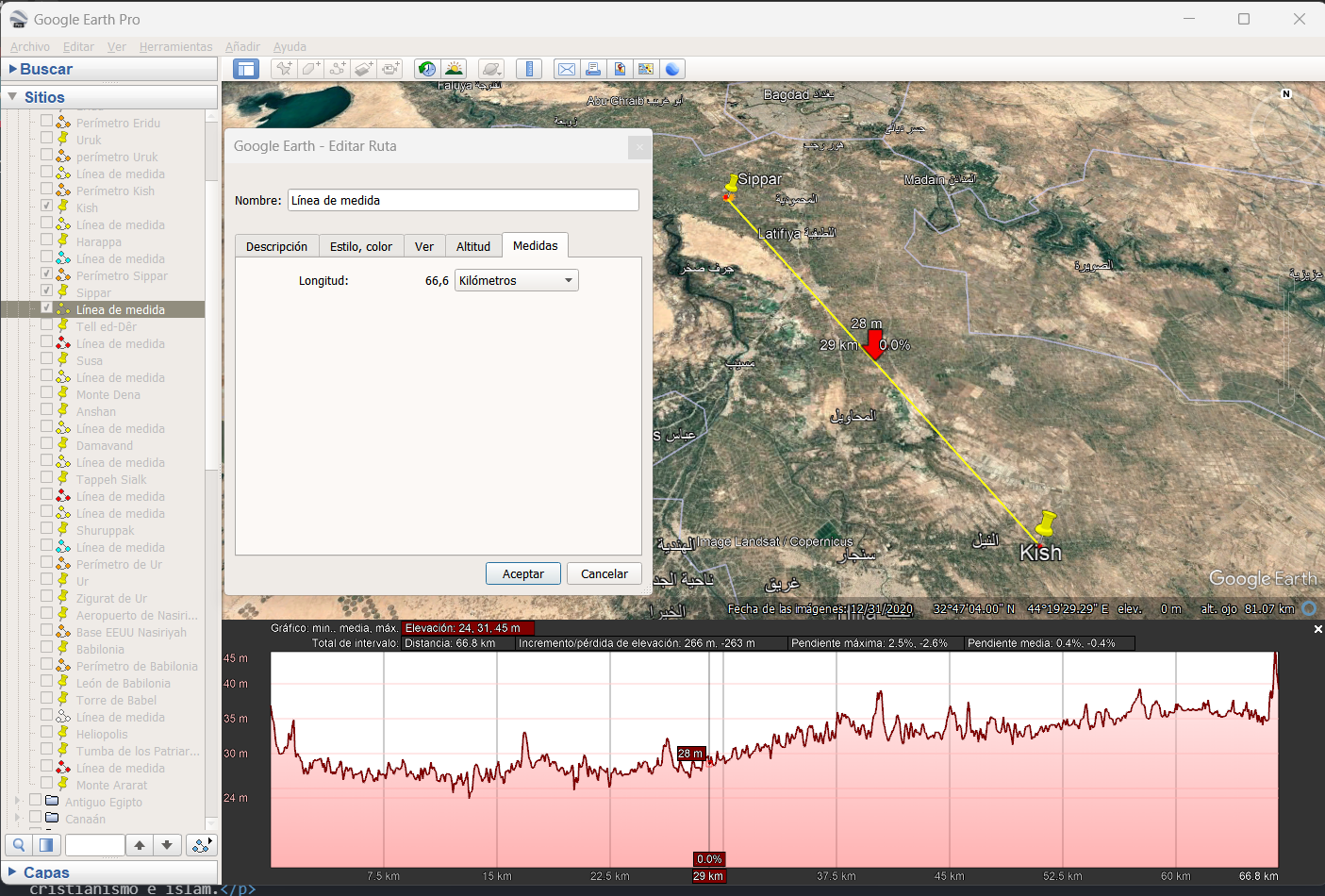The image size is (1325, 896).
Task: Close the Editar Ruta dialog
Action: pyautogui.click(x=639, y=146)
